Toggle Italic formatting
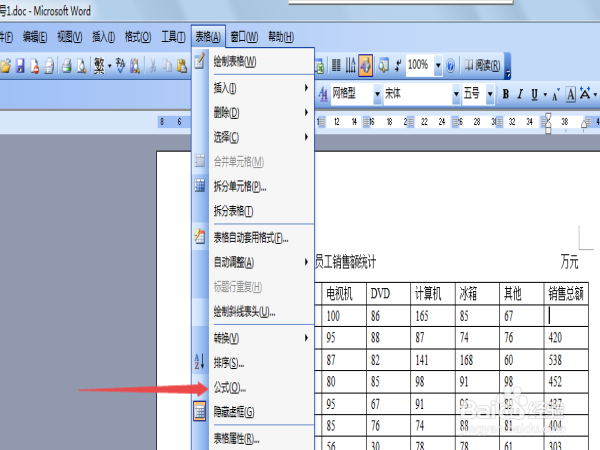The width and height of the screenshot is (600, 450). coord(520,94)
